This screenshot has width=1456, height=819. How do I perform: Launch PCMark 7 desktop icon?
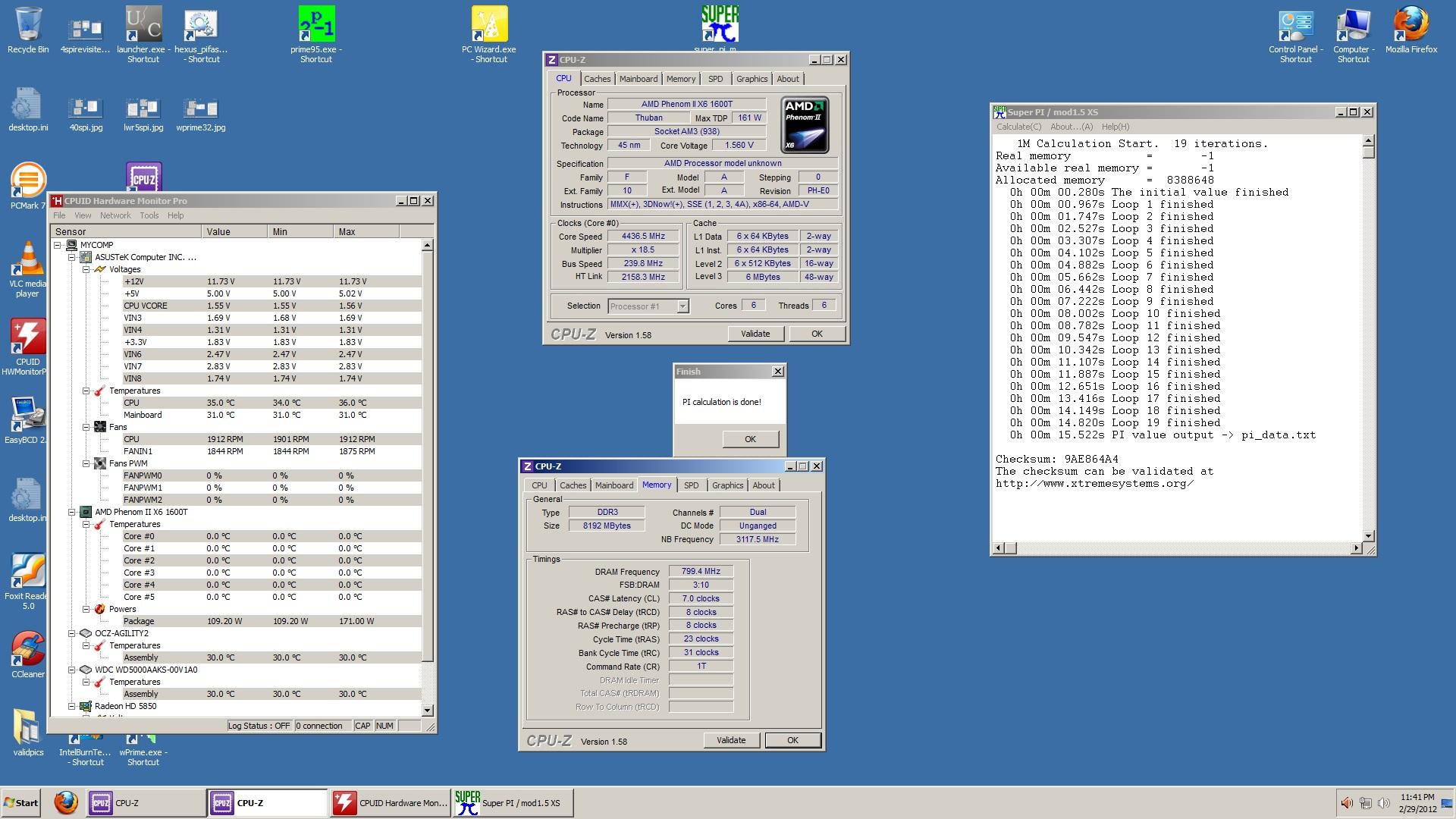(28, 187)
